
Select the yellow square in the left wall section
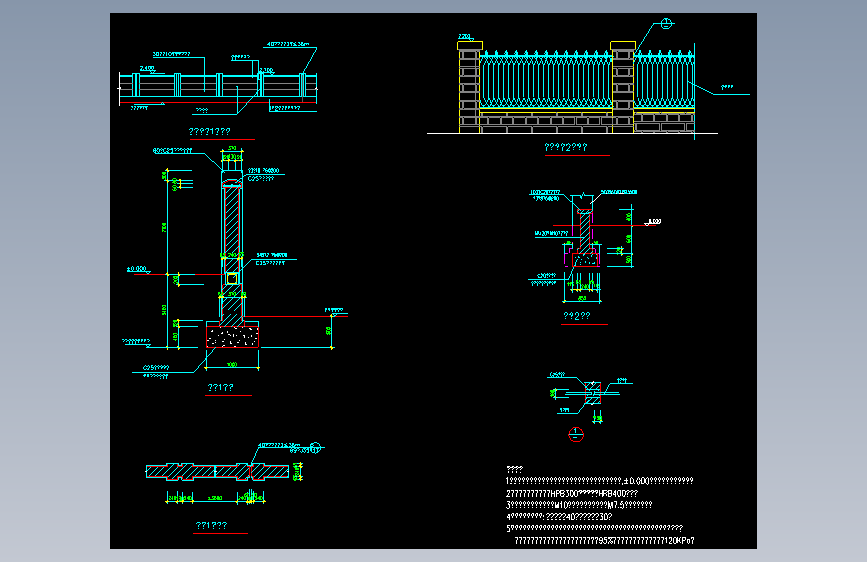(x=232, y=279)
